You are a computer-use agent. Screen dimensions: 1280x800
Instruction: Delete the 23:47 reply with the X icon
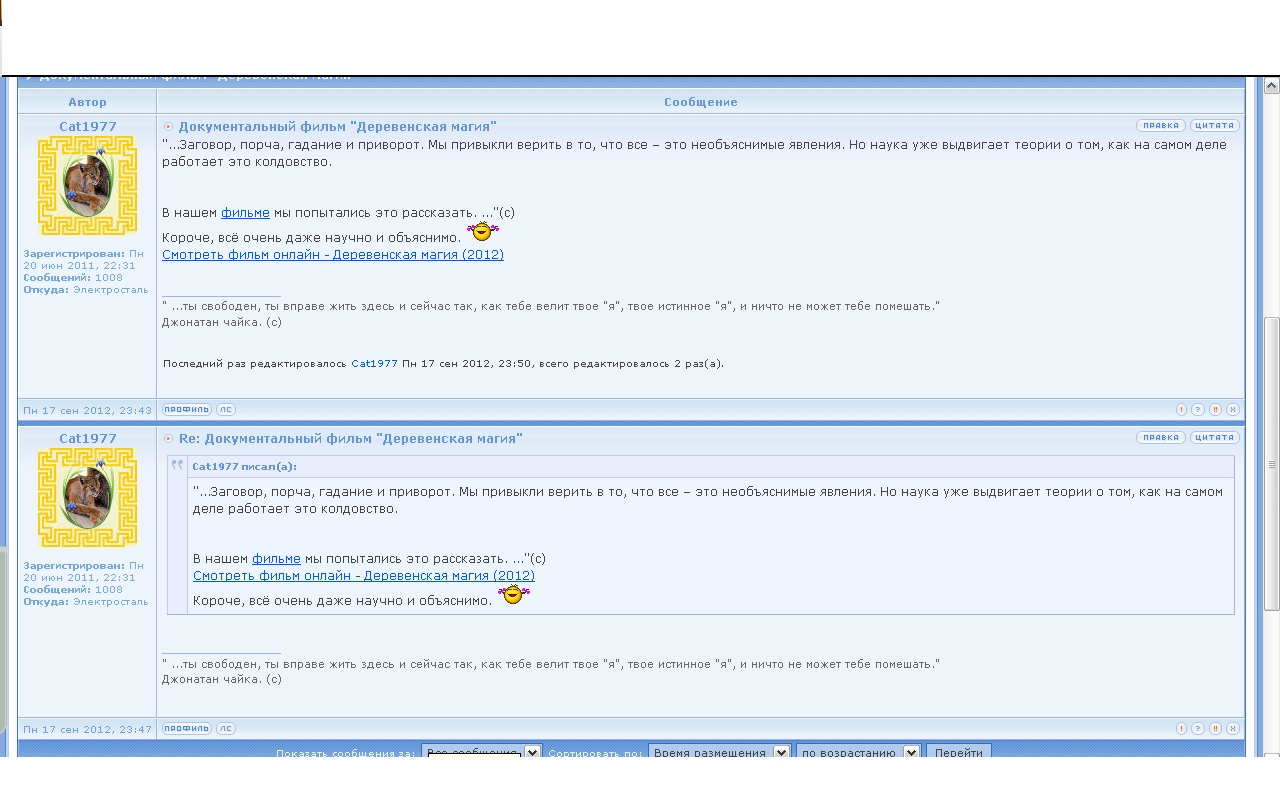1232,729
